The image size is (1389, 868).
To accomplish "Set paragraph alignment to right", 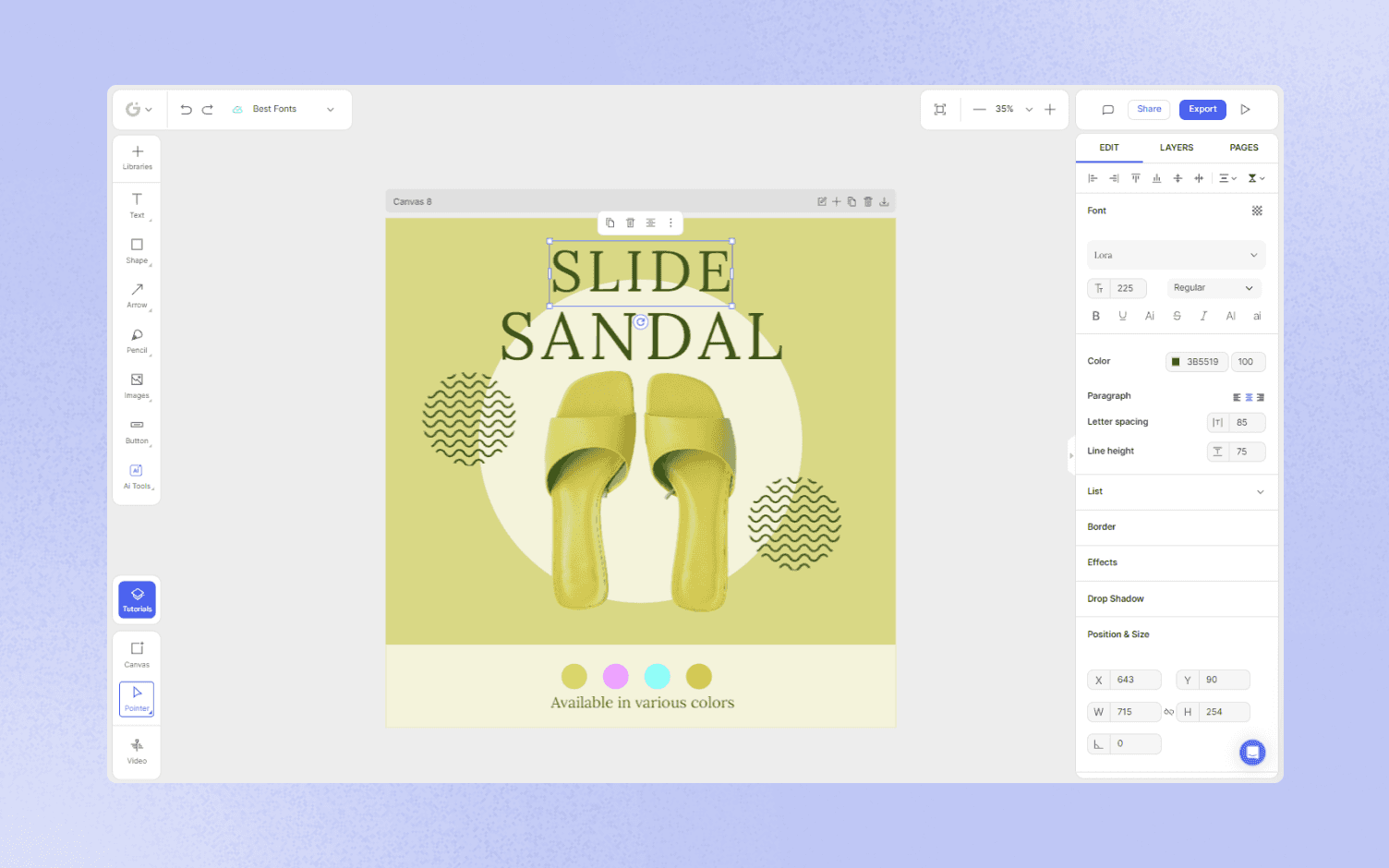I will pyautogui.click(x=1260, y=397).
